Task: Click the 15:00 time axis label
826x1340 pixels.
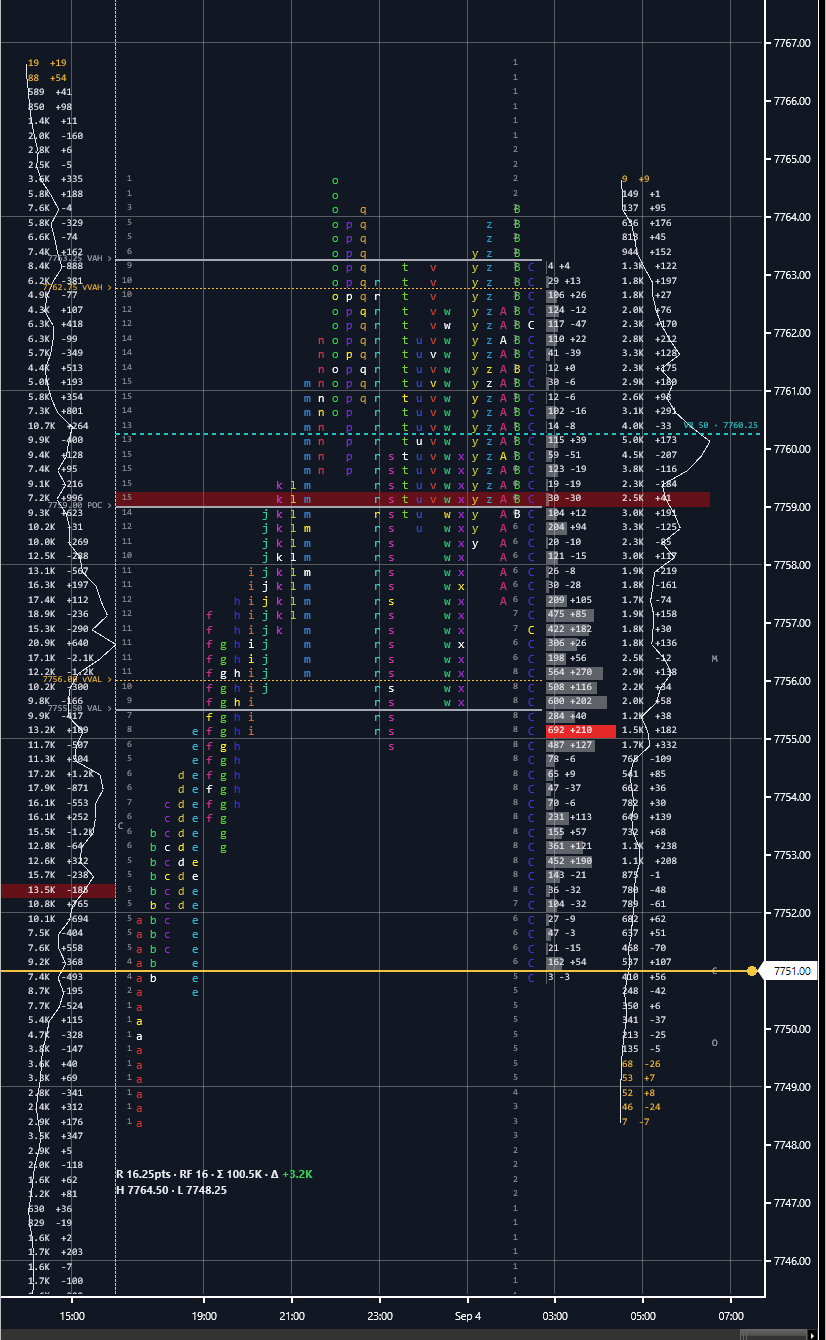Action: [x=72, y=1316]
